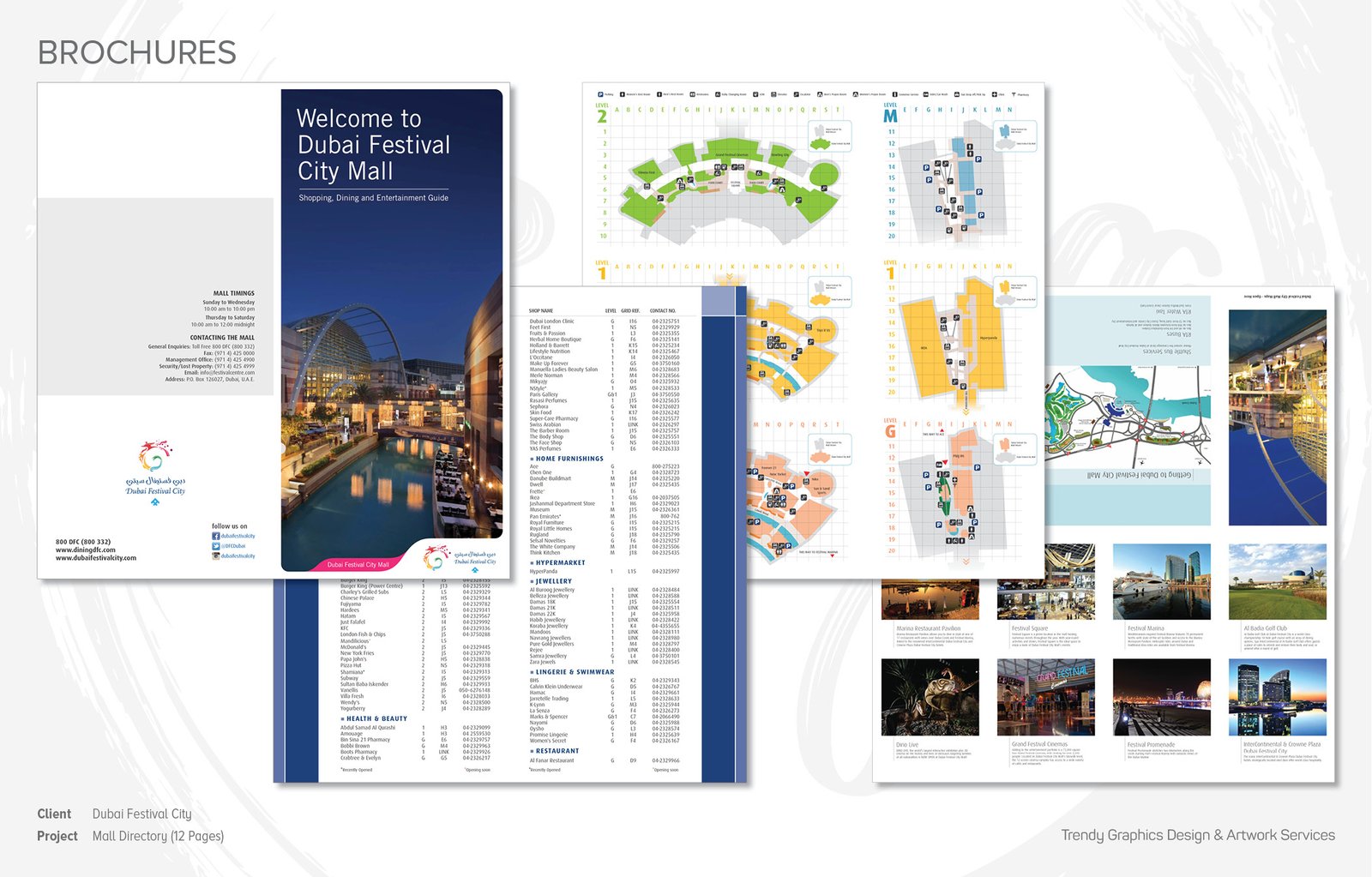Open the InterContinental & Crowne Plaza photo
Screen dimensions: 1372x877
[x=1278, y=697]
